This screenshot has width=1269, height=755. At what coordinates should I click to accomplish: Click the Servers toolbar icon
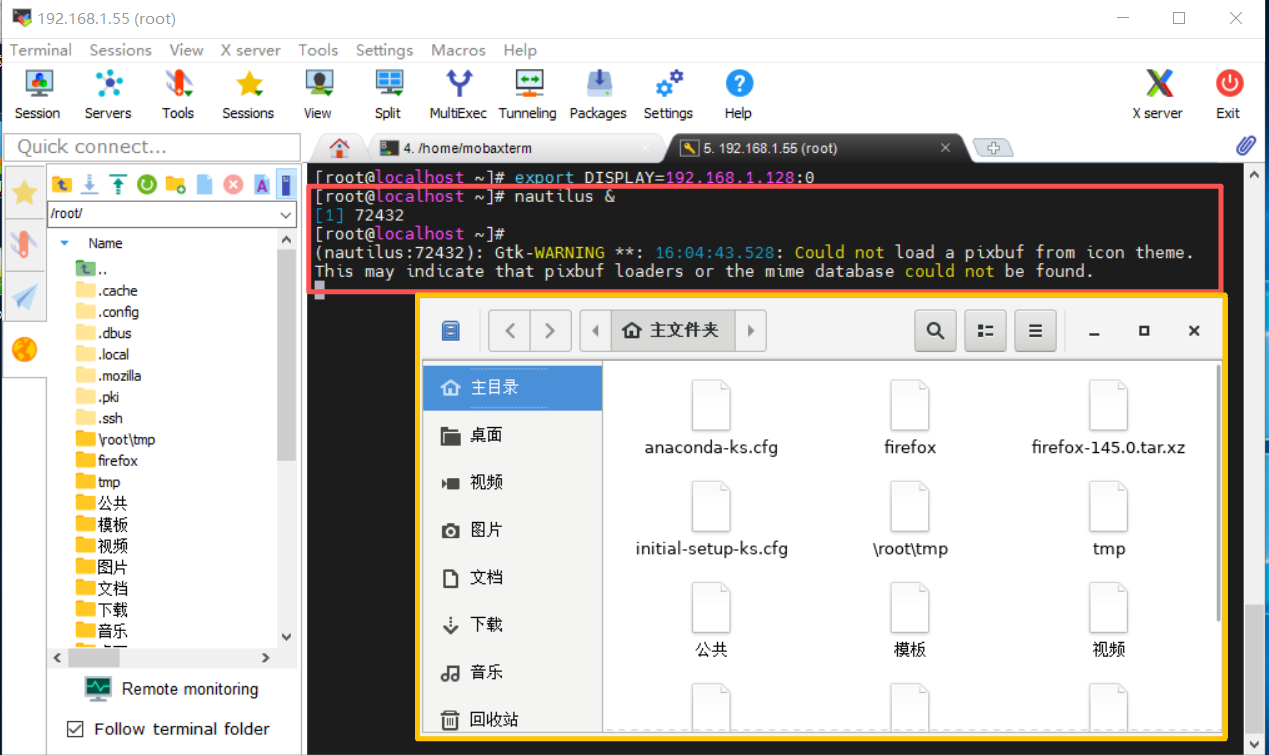click(108, 95)
